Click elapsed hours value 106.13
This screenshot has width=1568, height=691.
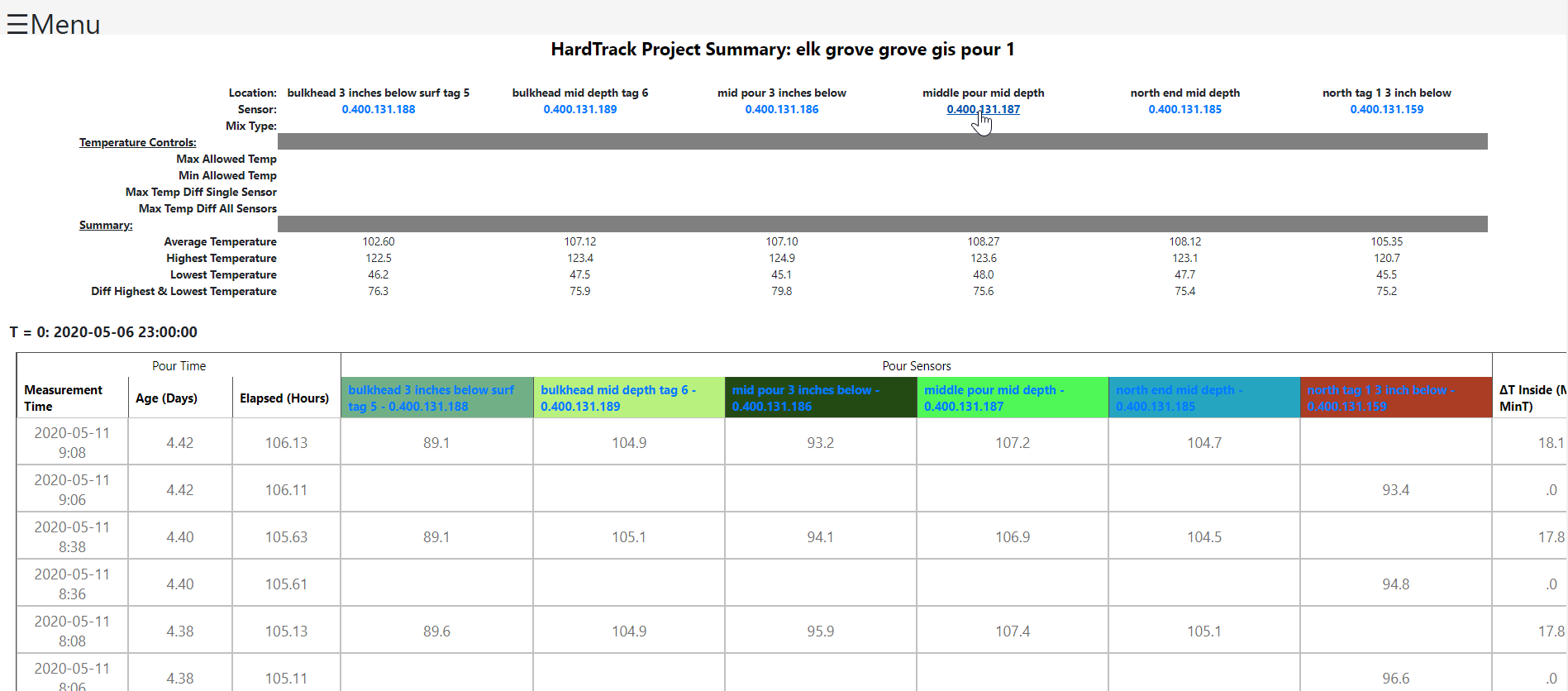pyautogui.click(x=286, y=443)
